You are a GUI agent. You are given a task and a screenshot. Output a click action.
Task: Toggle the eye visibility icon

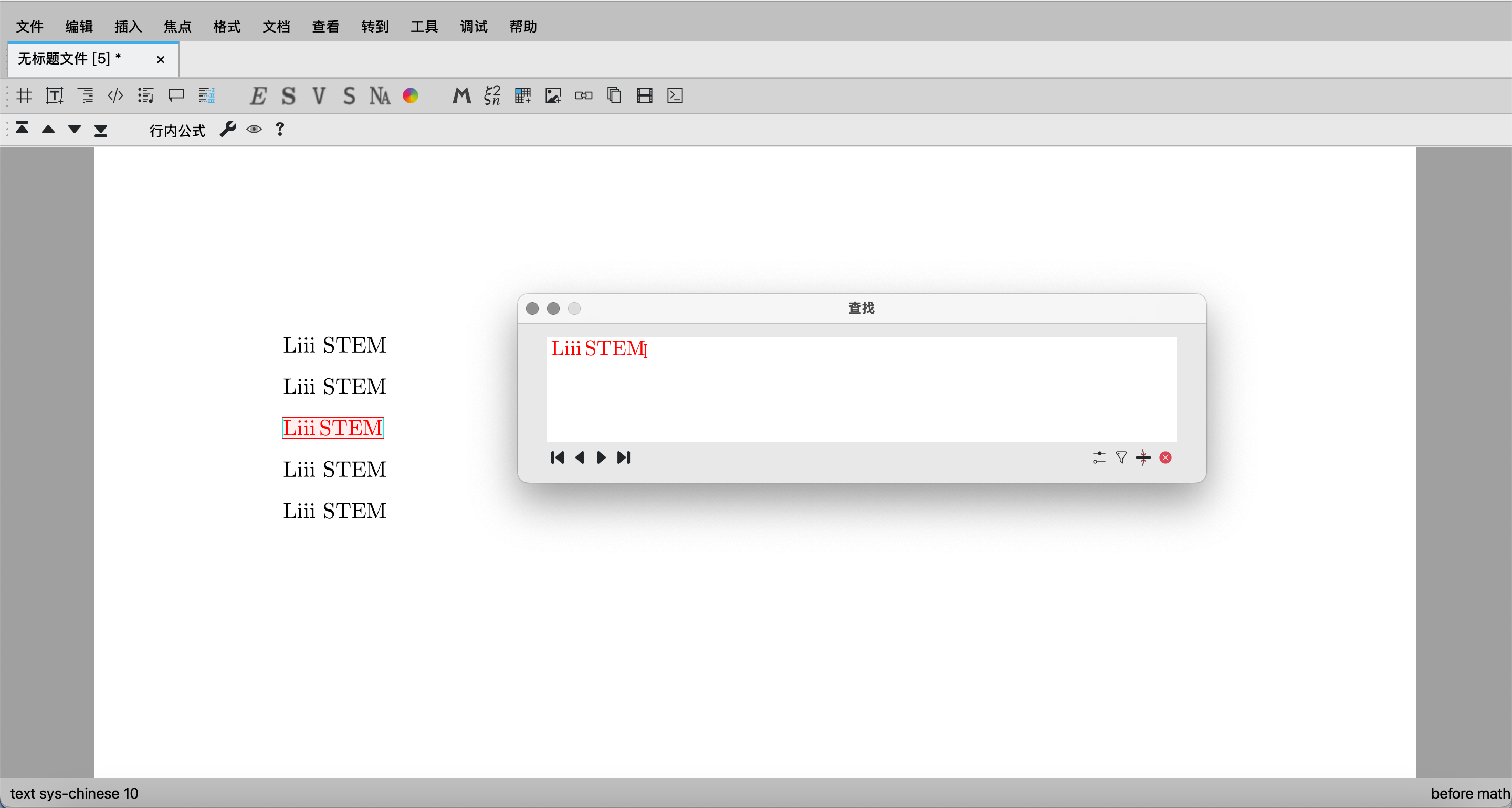(254, 130)
